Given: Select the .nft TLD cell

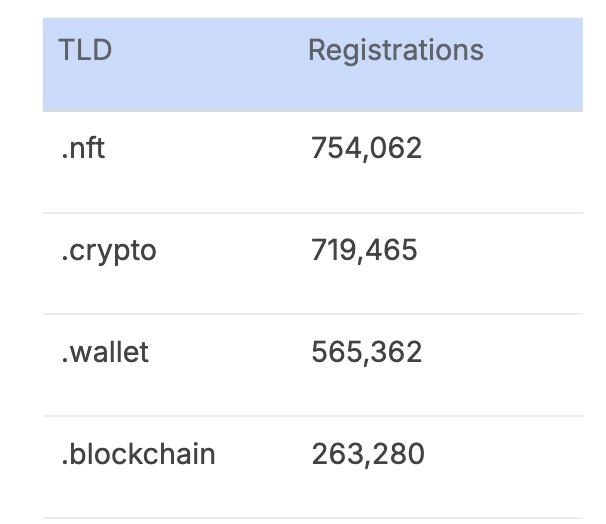Looking at the screenshot, I should (x=83, y=148).
